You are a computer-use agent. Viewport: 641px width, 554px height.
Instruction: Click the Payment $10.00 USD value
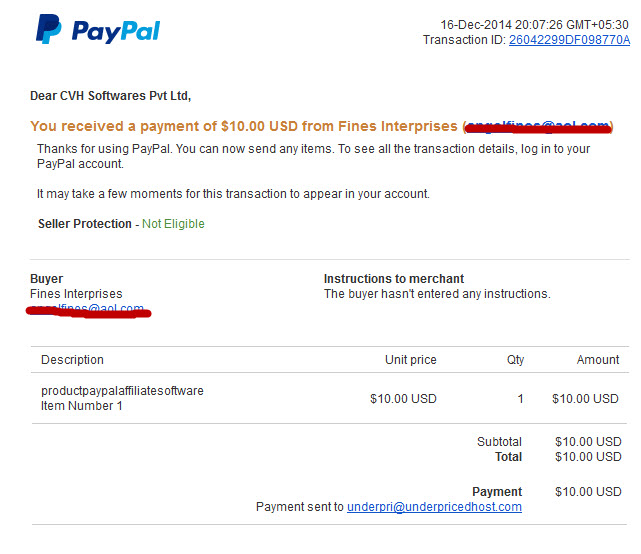(x=588, y=491)
